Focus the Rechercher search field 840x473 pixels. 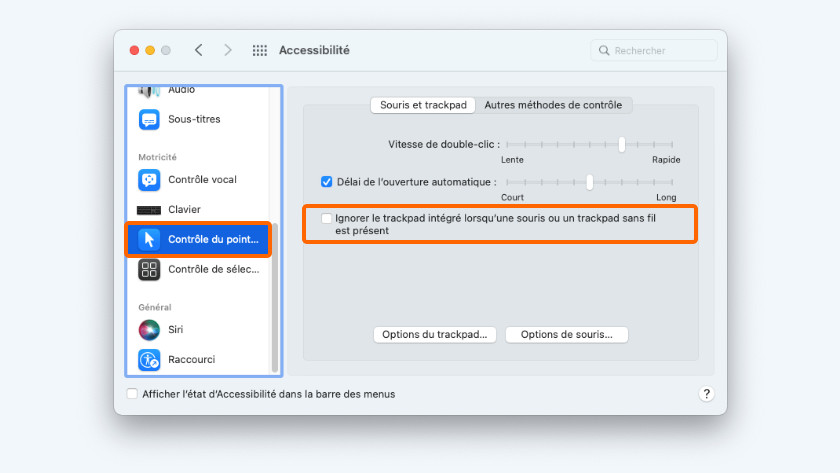pyautogui.click(x=654, y=50)
